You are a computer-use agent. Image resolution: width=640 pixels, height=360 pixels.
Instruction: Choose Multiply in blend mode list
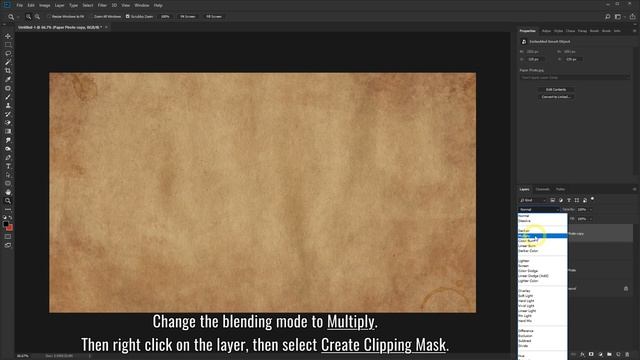click(x=542, y=236)
